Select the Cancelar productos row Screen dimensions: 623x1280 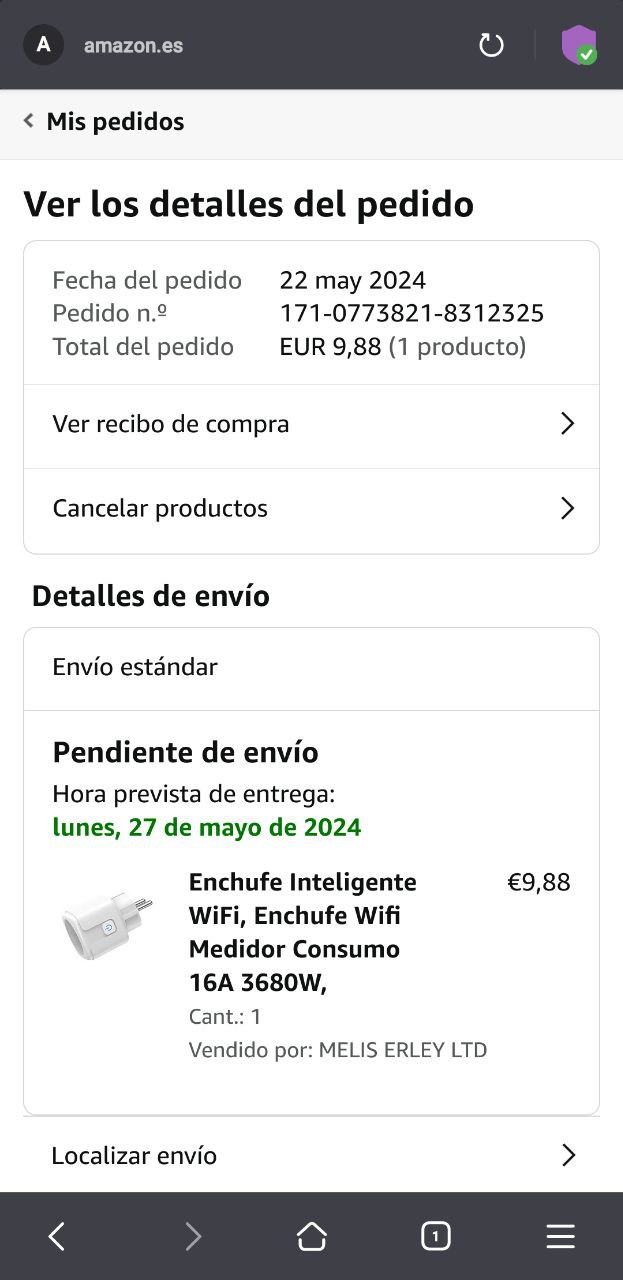160,508
